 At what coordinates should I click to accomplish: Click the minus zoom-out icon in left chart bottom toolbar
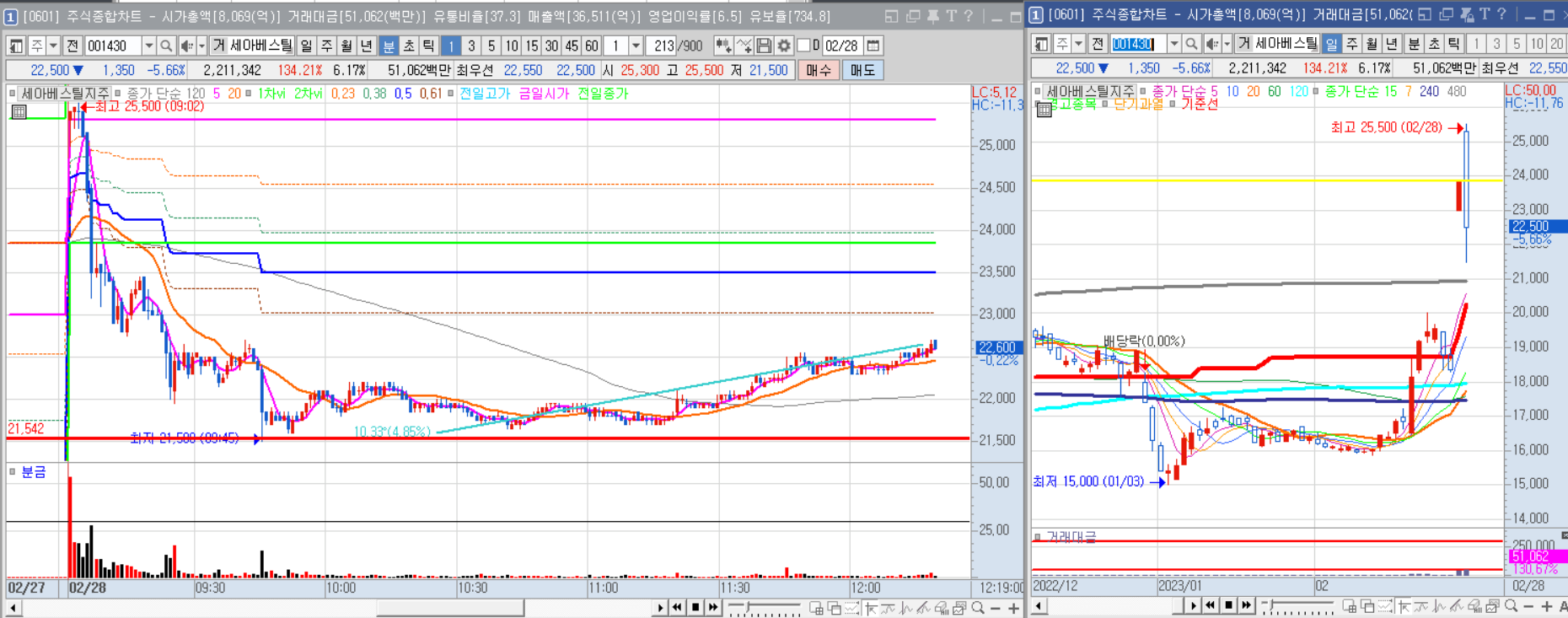click(x=996, y=607)
